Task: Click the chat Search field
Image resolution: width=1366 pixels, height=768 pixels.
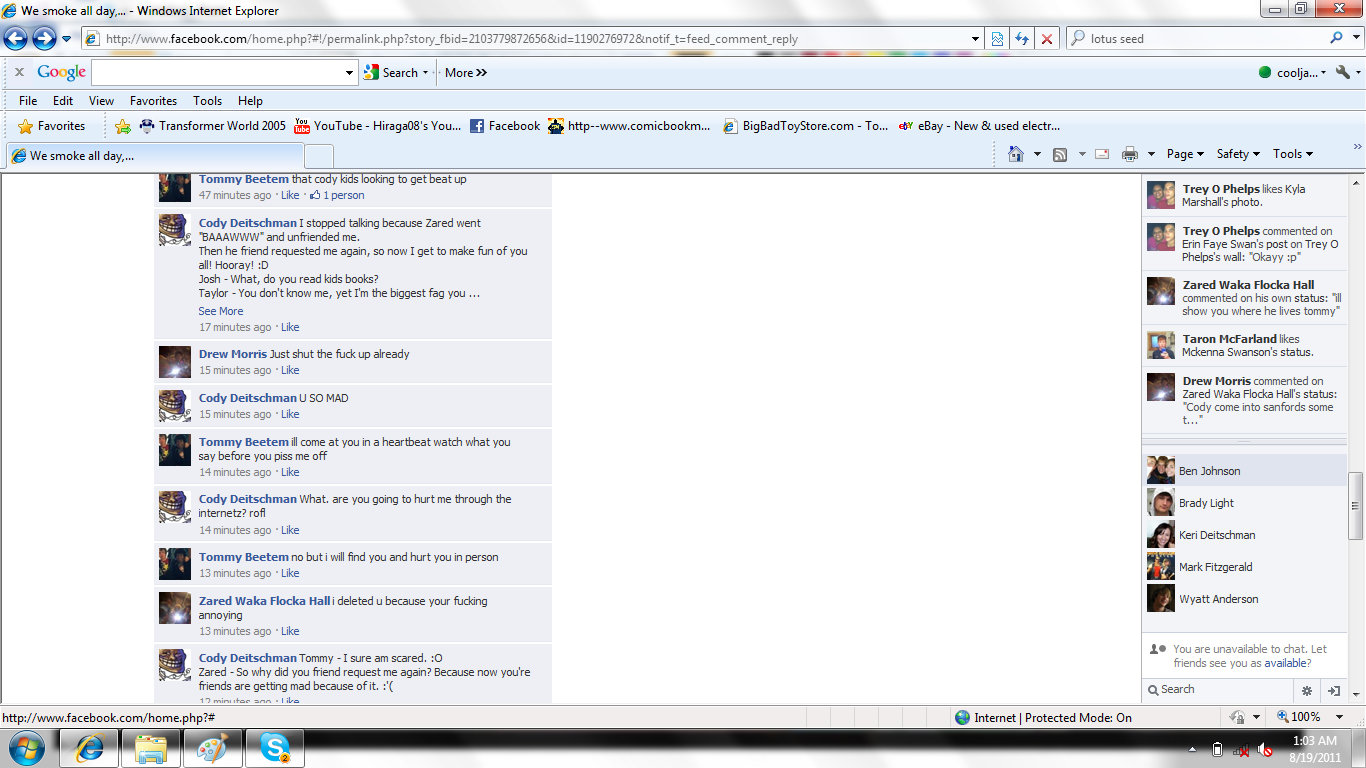Action: (1218, 690)
